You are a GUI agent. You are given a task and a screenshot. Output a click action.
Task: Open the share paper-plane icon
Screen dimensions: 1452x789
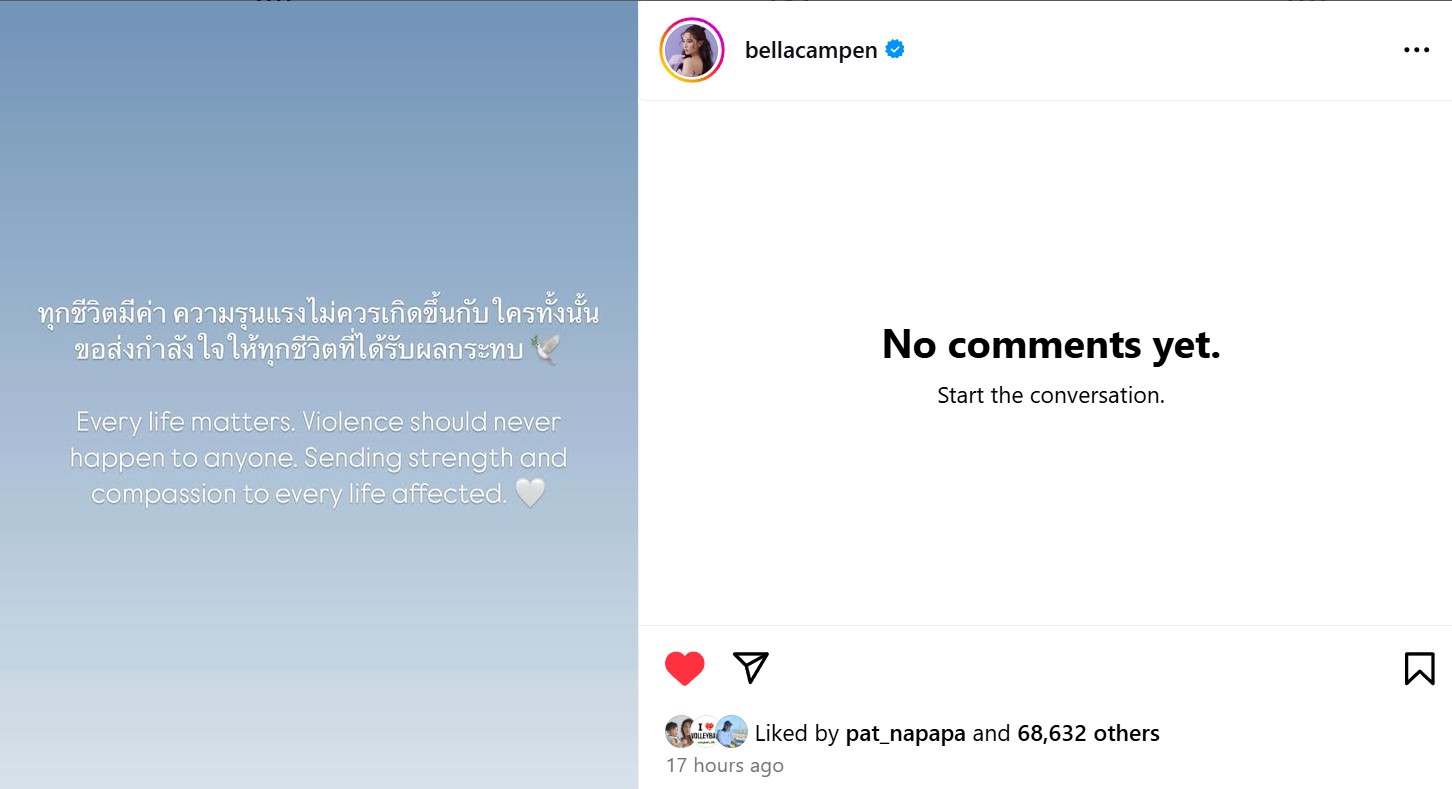[x=751, y=667]
